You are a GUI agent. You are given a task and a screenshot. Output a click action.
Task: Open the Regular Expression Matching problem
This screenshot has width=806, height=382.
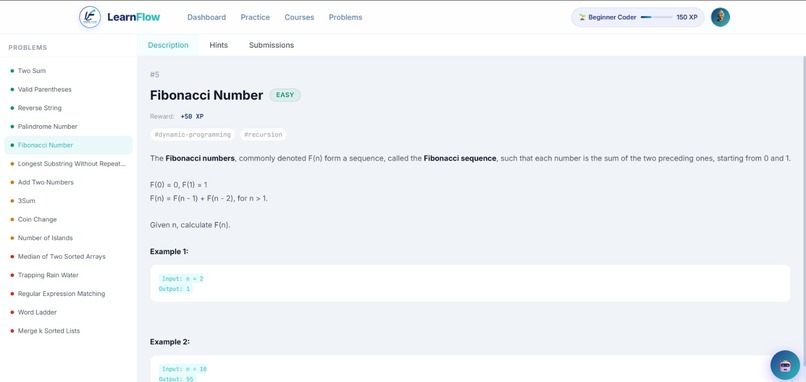pyautogui.click(x=68, y=294)
